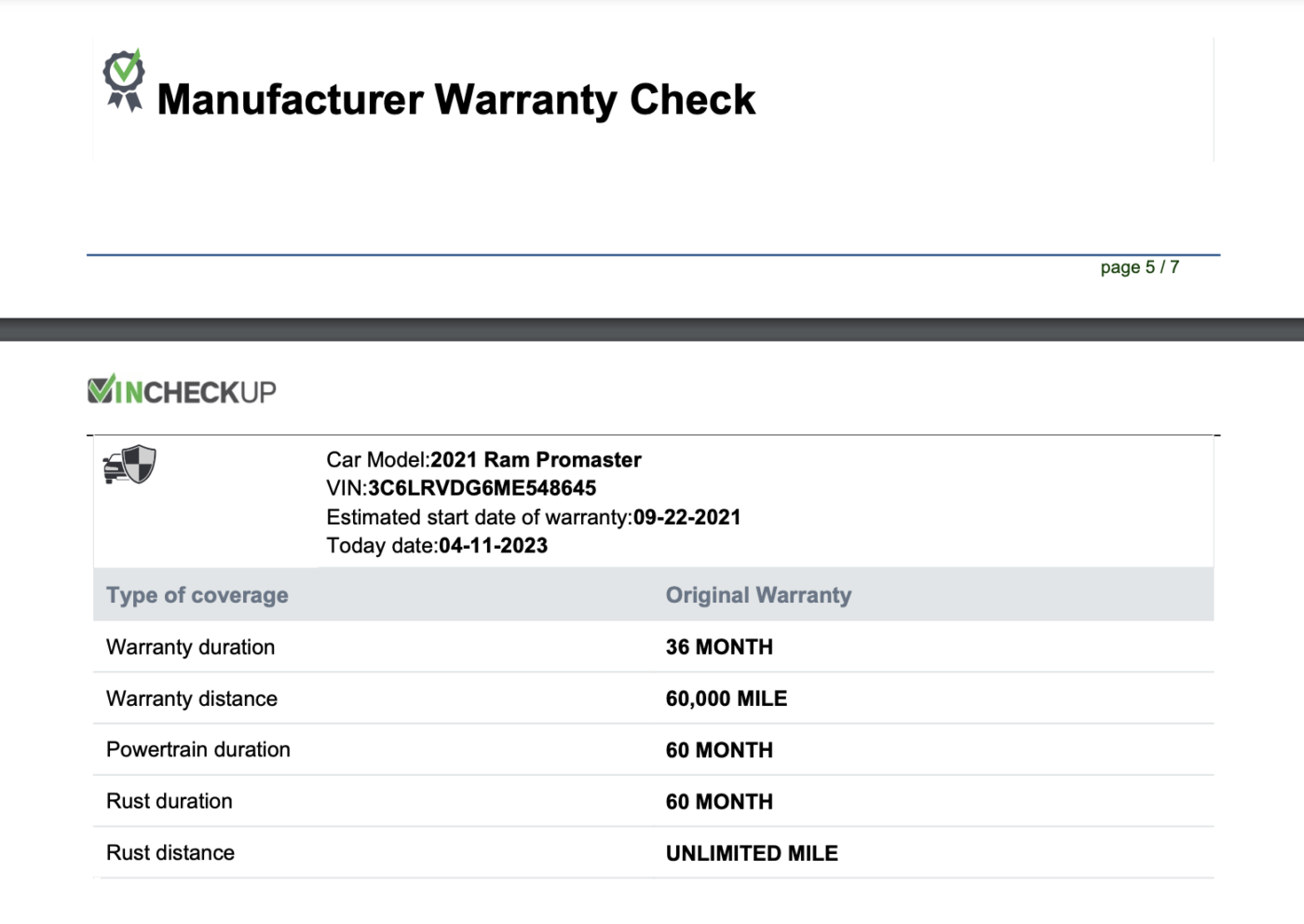This screenshot has width=1304, height=924.
Task: Click the warranty ribbon badge icon
Action: pyautogui.click(x=124, y=80)
